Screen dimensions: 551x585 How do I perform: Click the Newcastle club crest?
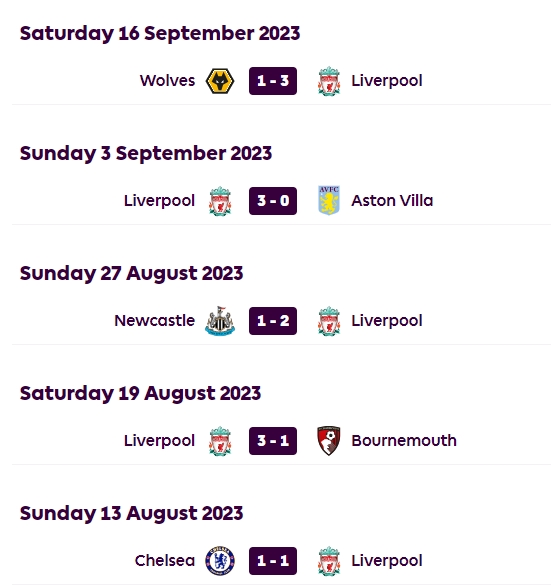click(220, 321)
